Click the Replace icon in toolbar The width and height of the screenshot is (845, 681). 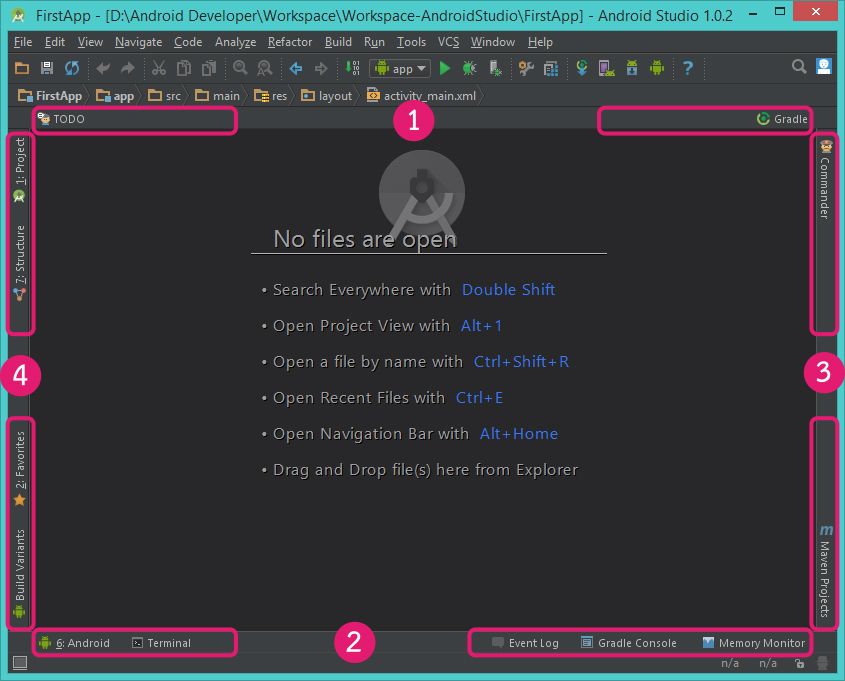click(265, 68)
